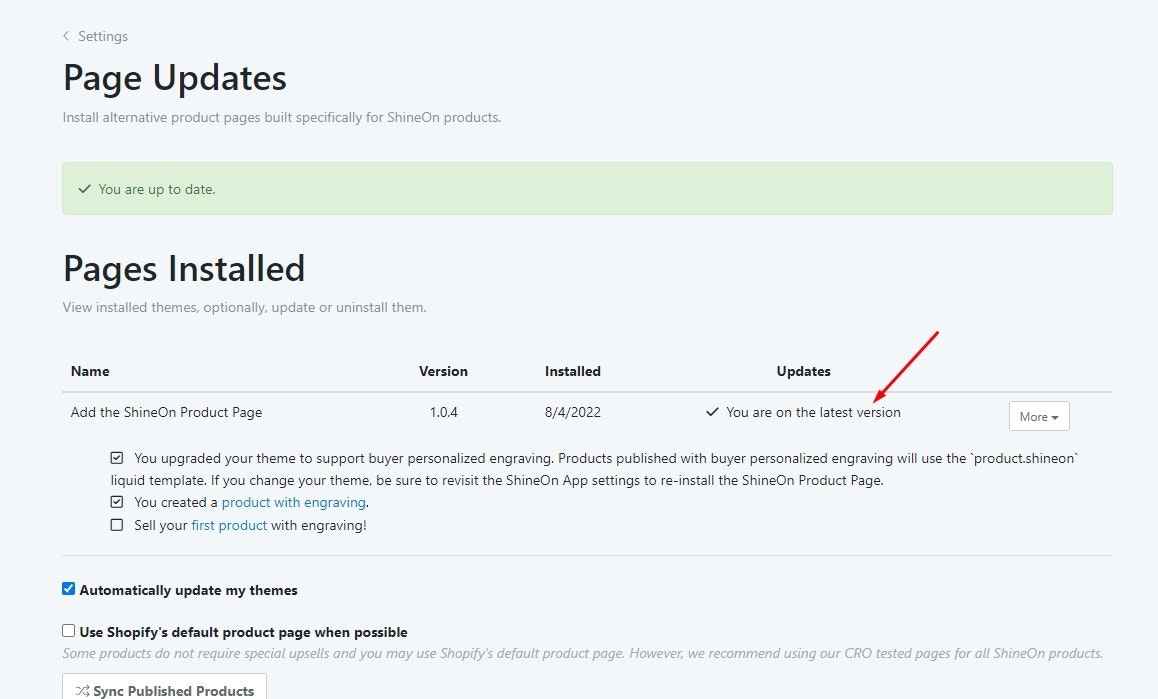
Task: Click the checkmark icon in up to date banner
Action: pos(84,189)
